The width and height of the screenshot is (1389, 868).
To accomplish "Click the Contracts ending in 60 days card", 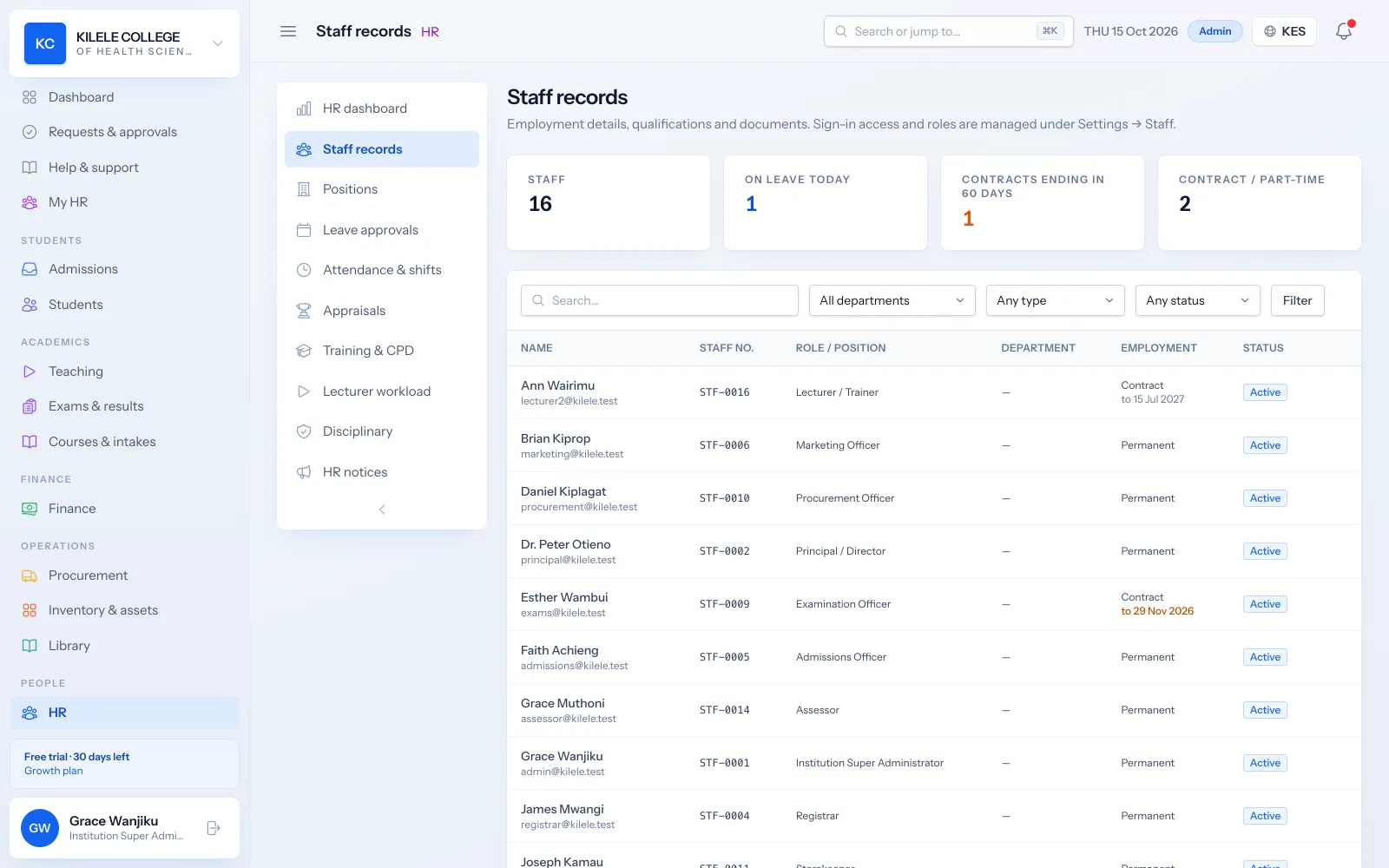I will (x=1043, y=203).
